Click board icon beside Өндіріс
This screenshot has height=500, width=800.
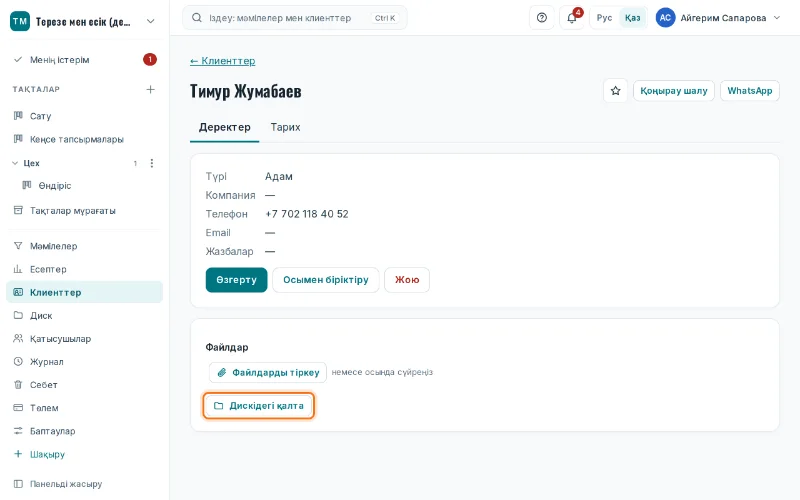click(27, 185)
